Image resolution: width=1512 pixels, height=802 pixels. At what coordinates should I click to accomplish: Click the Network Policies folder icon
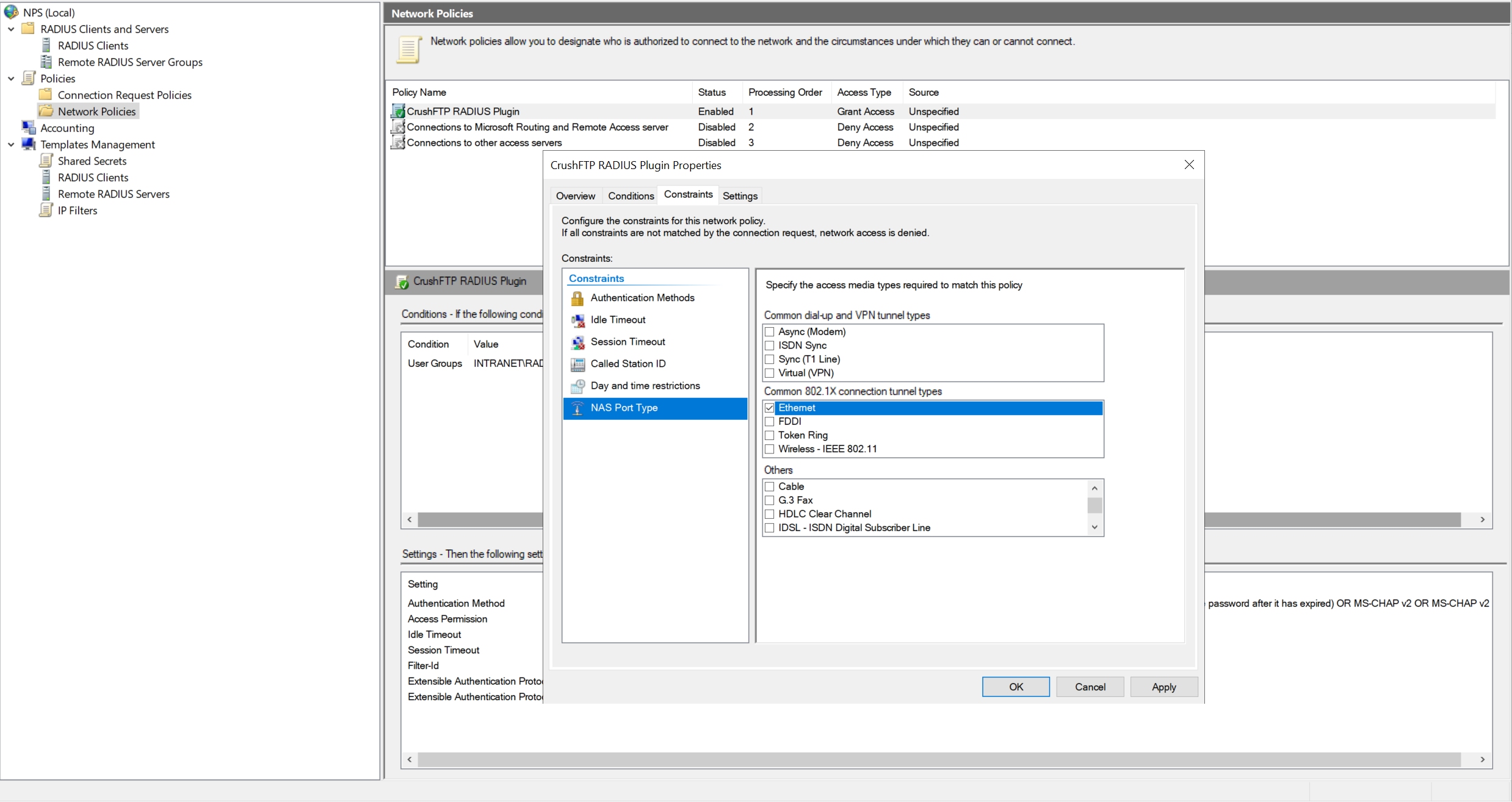[46, 111]
